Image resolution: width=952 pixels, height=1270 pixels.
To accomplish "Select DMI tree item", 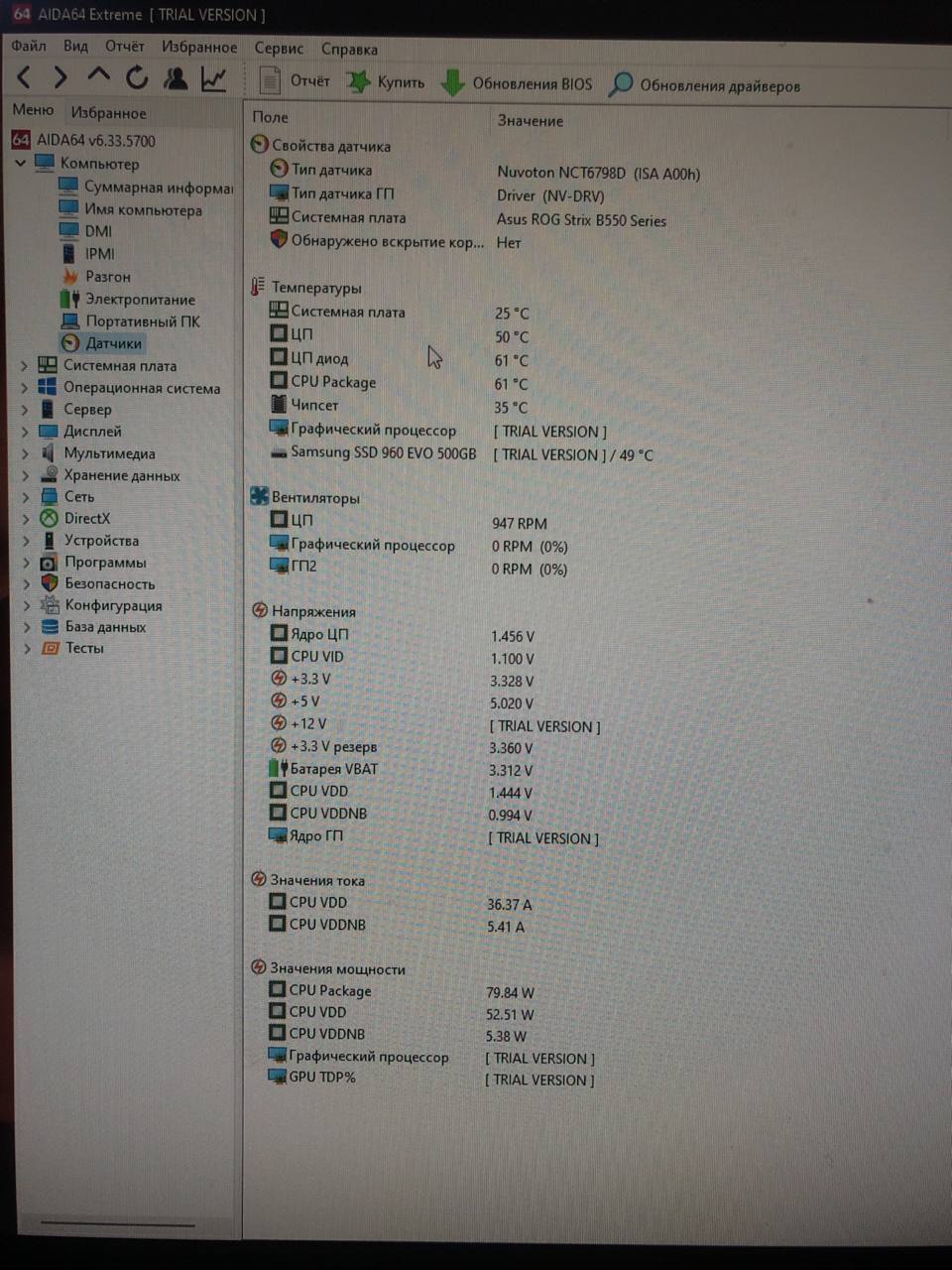I will (x=85, y=231).
